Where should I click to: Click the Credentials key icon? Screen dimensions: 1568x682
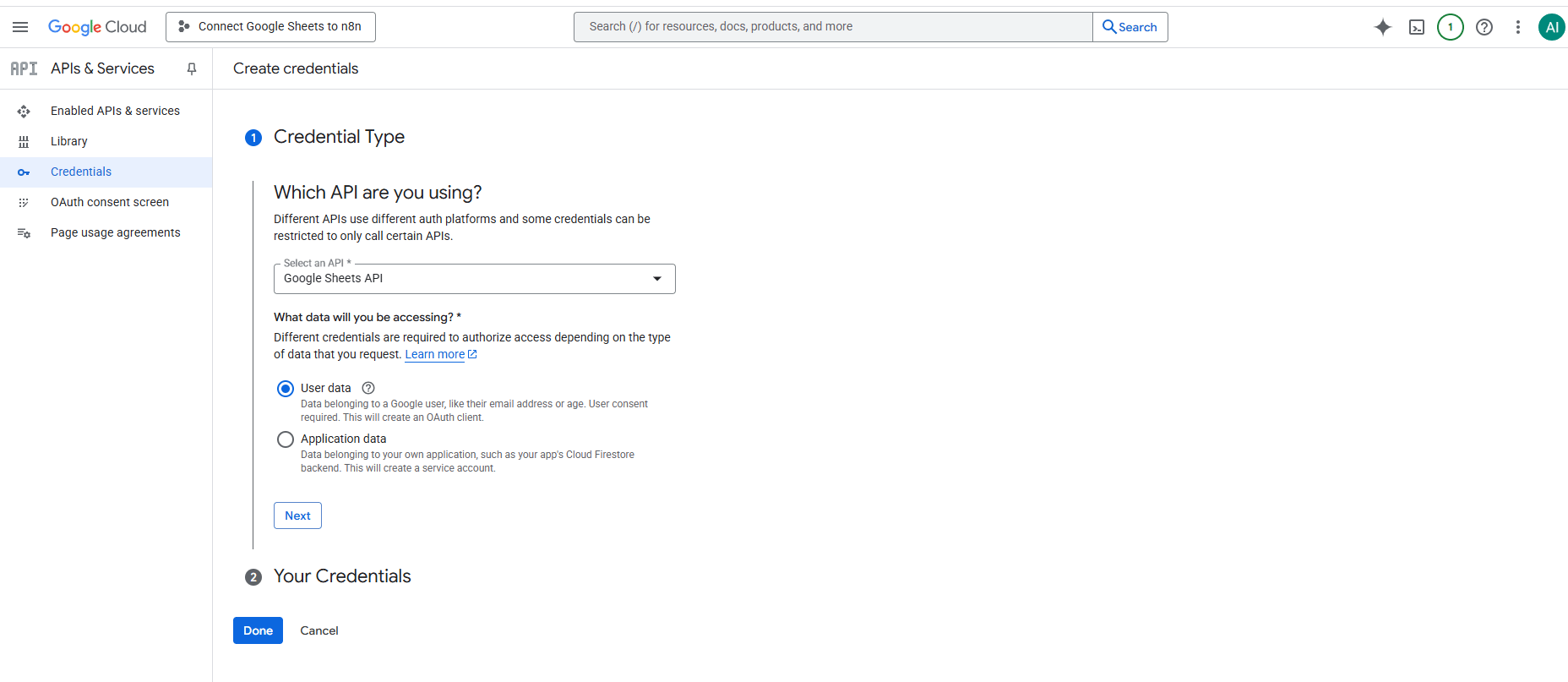(x=24, y=172)
